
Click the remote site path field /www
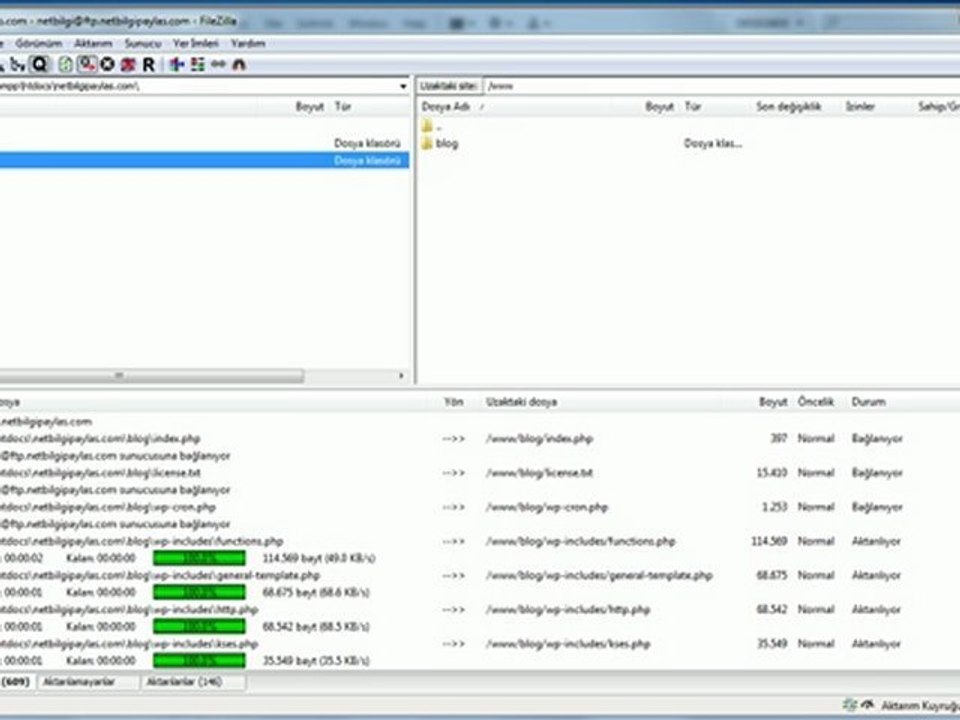(x=721, y=86)
